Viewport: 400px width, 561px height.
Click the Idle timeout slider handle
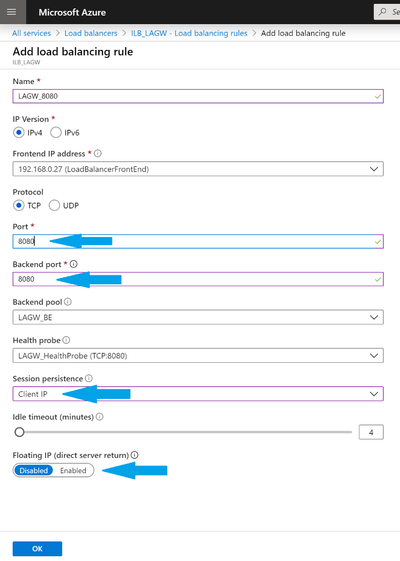coord(19,432)
